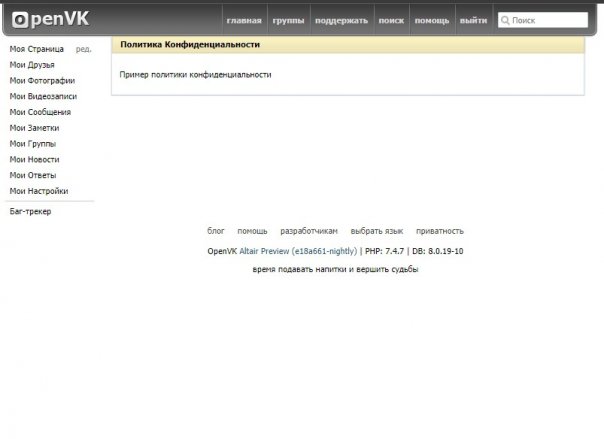This screenshot has height=439, width=604.
Task: Click the magnifier icon in search box
Action: coord(505,20)
